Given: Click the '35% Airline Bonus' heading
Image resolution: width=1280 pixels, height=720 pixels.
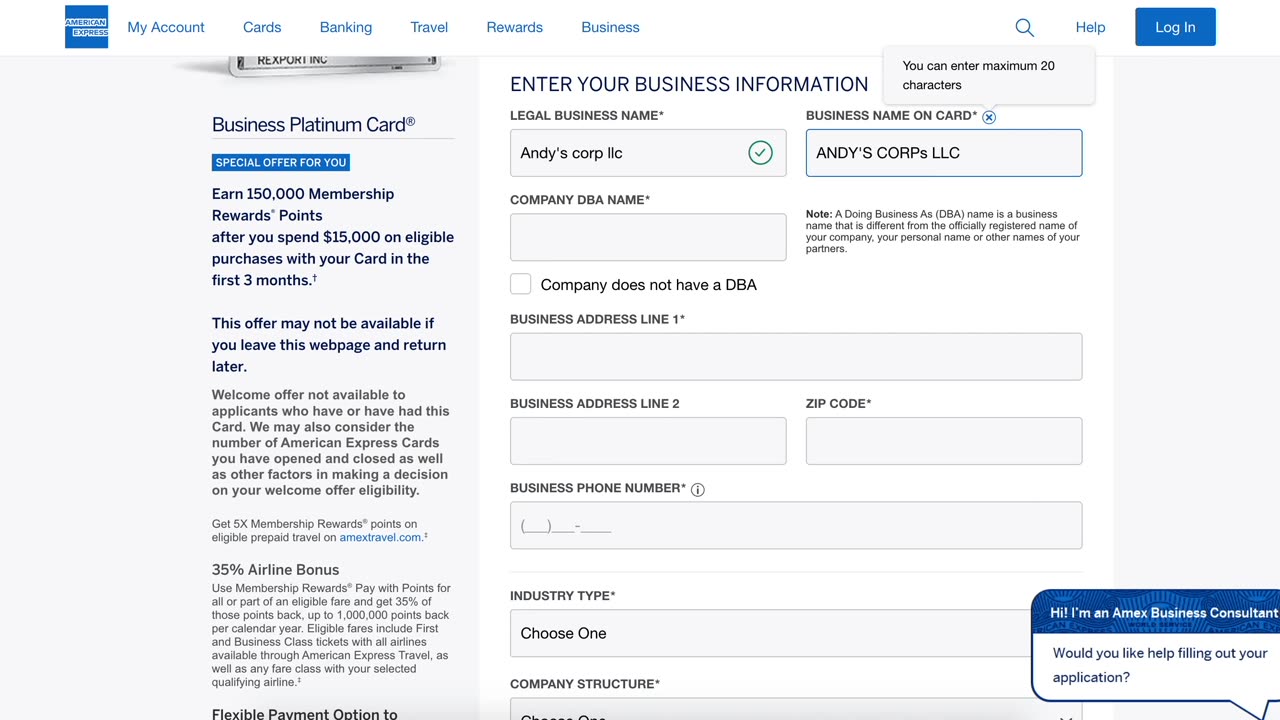Looking at the screenshot, I should [275, 570].
